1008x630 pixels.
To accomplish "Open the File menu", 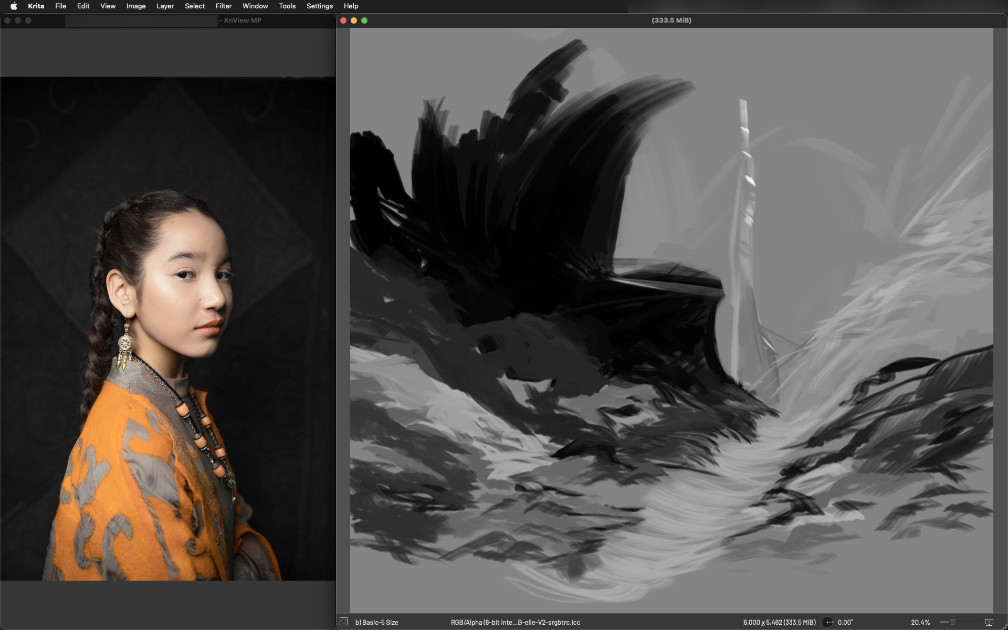I will tap(61, 6).
